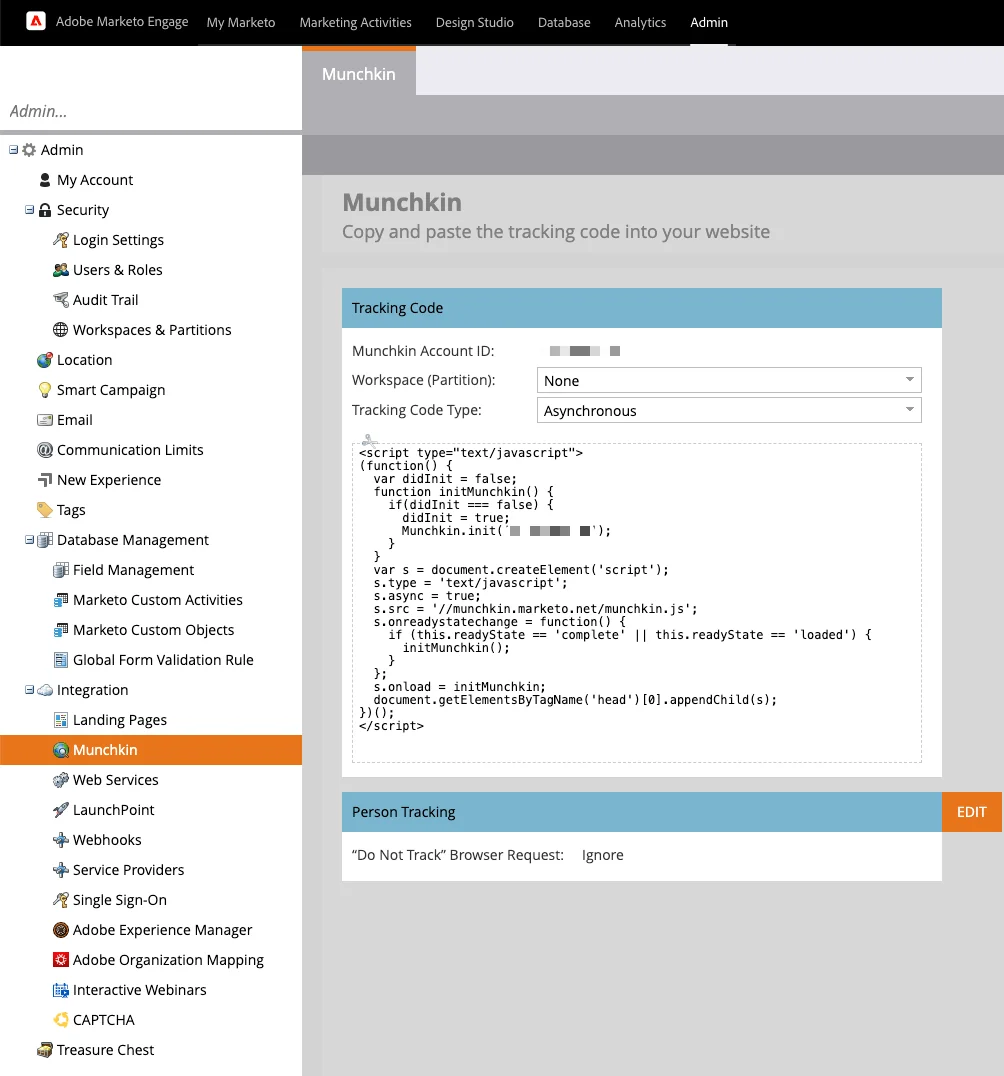The height and width of the screenshot is (1076, 1004).
Task: Click the scissors copy icon above code
Action: (x=369, y=440)
